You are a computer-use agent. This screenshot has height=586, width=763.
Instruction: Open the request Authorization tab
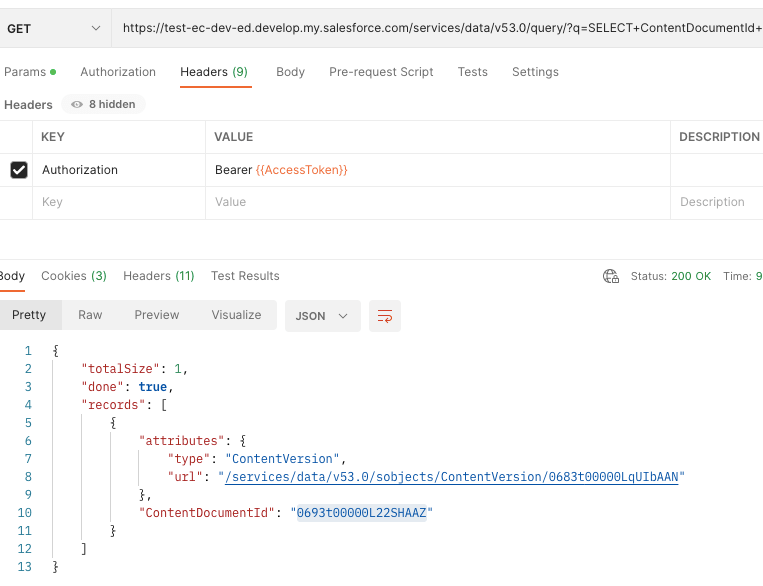coord(118,72)
